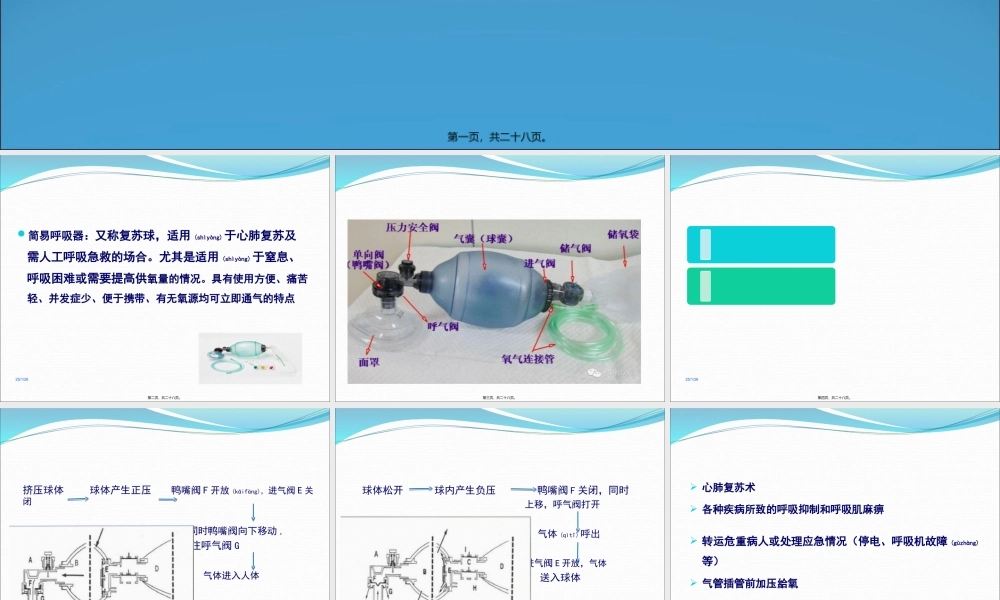Select the 氧气连接管 label below the tubing
Image resolution: width=1000 pixels, height=600 pixels.
click(x=528, y=359)
